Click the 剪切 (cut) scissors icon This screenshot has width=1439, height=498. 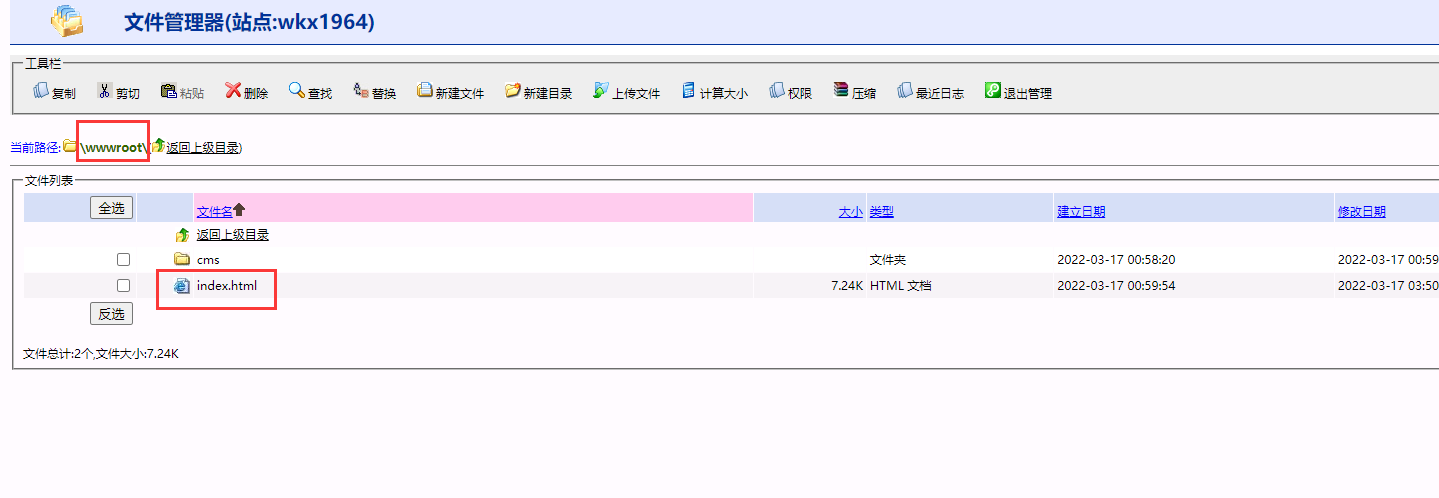(x=105, y=91)
